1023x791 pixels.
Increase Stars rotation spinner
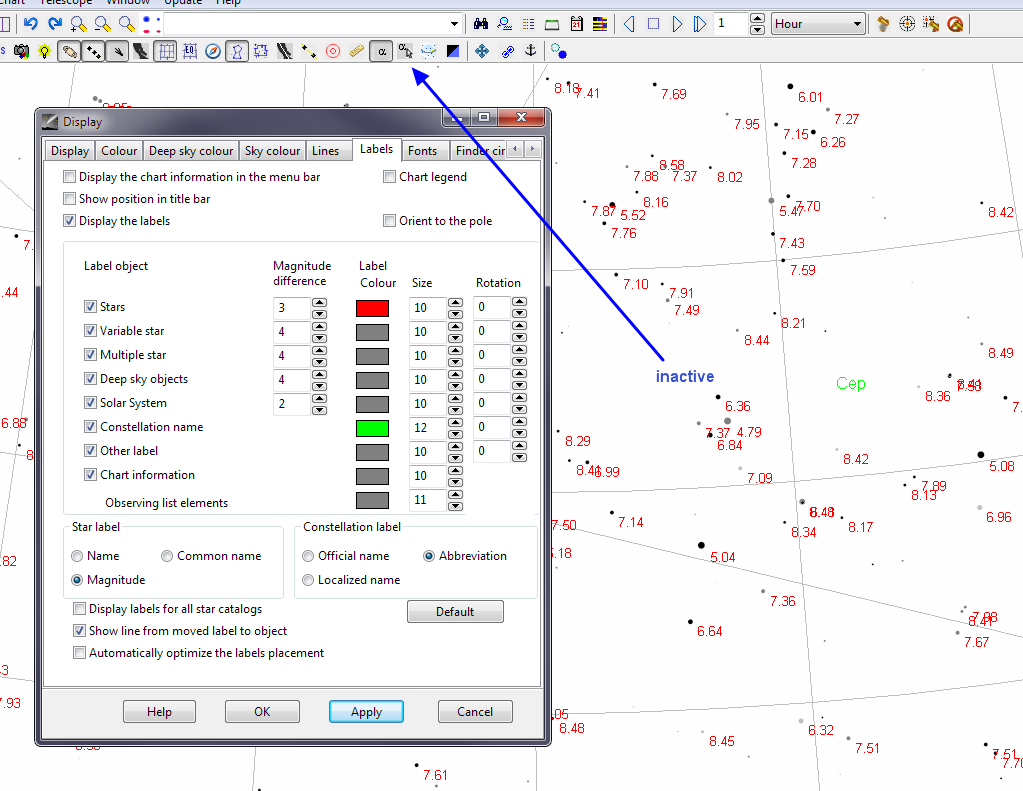[x=519, y=302]
